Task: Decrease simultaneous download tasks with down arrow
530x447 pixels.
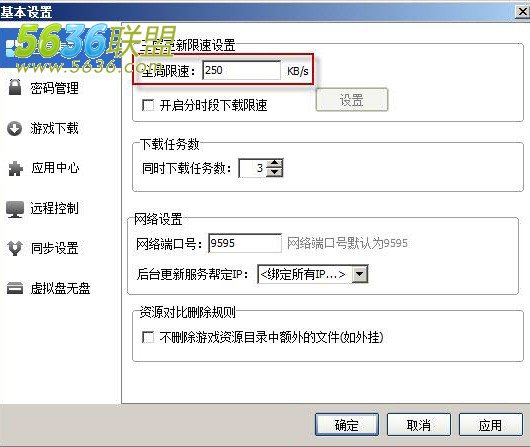Action: (275, 172)
